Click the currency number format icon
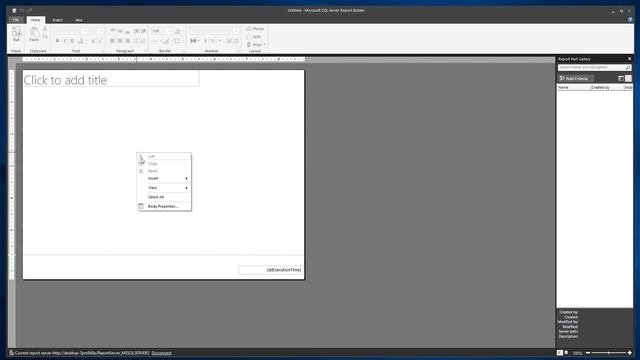Screen dimensions: 640x360 [194, 41]
